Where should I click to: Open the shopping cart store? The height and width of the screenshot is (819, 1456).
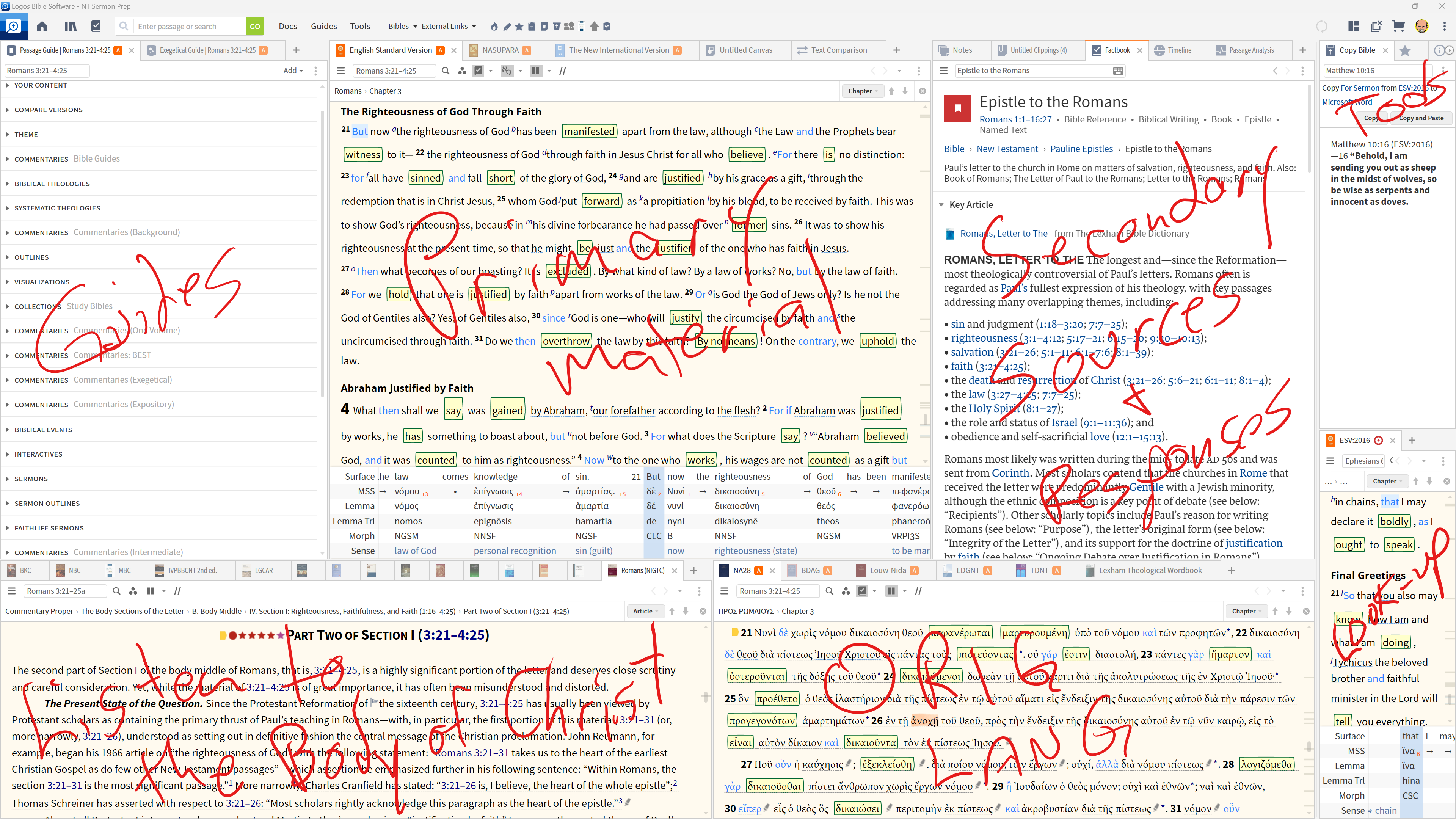coord(1398,26)
